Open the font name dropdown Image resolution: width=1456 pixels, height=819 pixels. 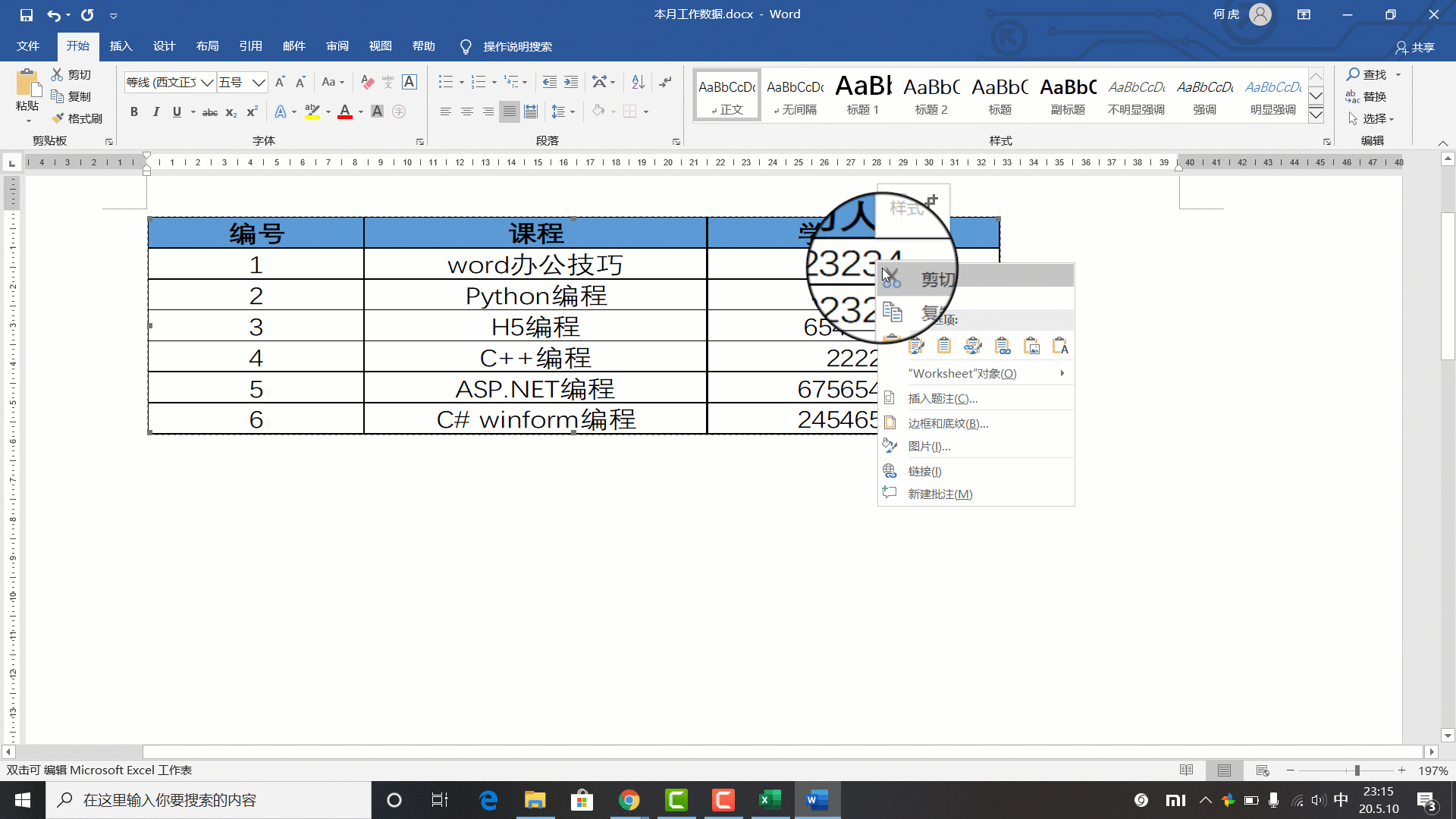(207, 82)
